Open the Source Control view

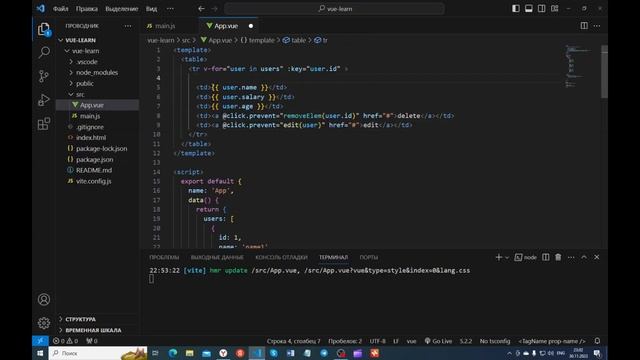click(44, 76)
